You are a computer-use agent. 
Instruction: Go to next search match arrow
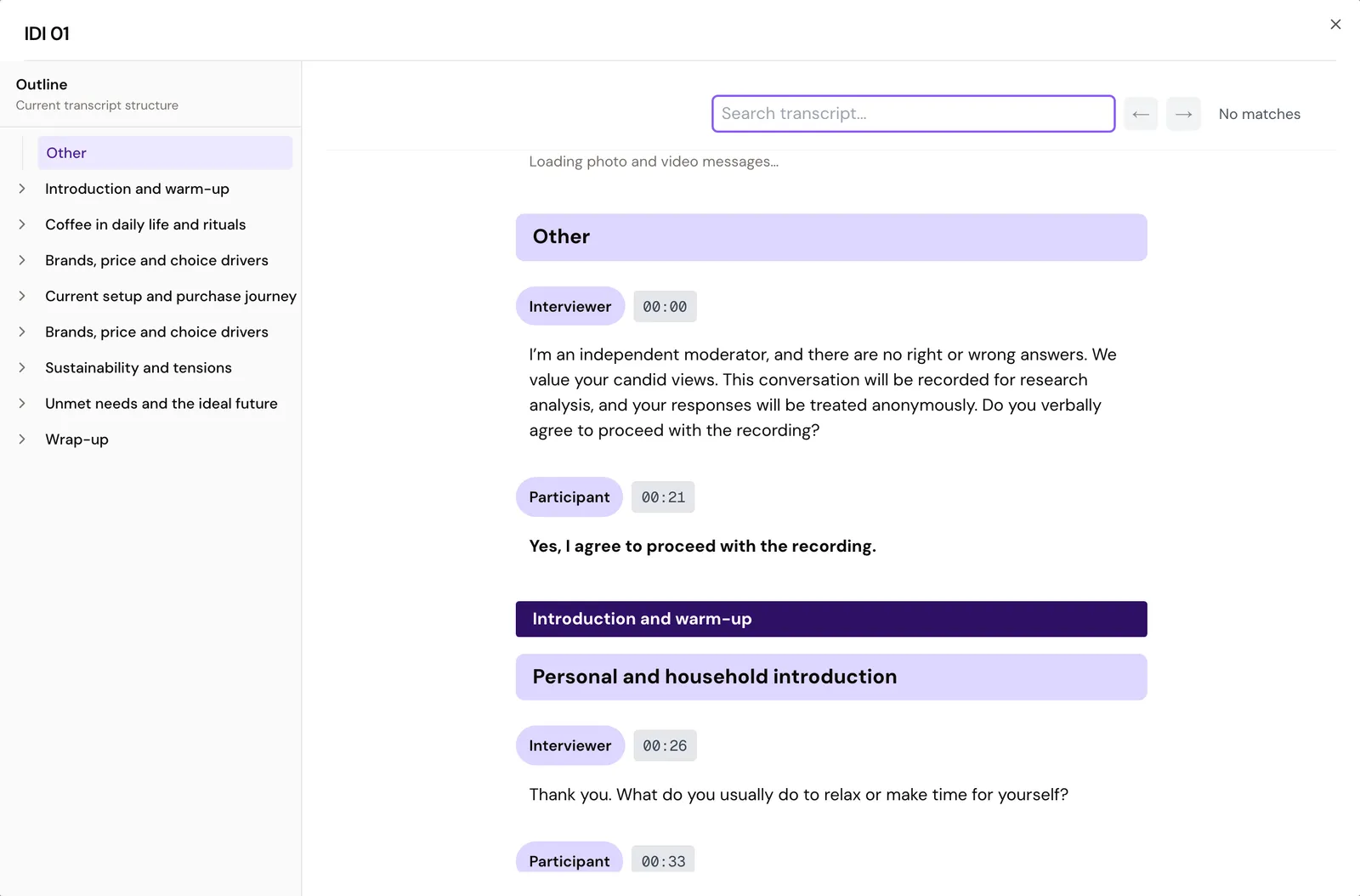(x=1183, y=114)
